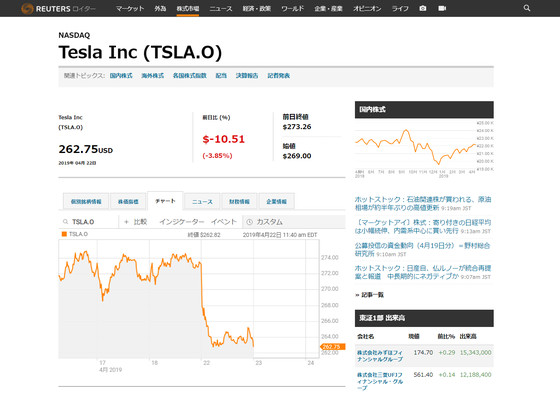The image size is (560, 394).
Task: Switch to the 企業情報 tab
Action: click(x=276, y=201)
